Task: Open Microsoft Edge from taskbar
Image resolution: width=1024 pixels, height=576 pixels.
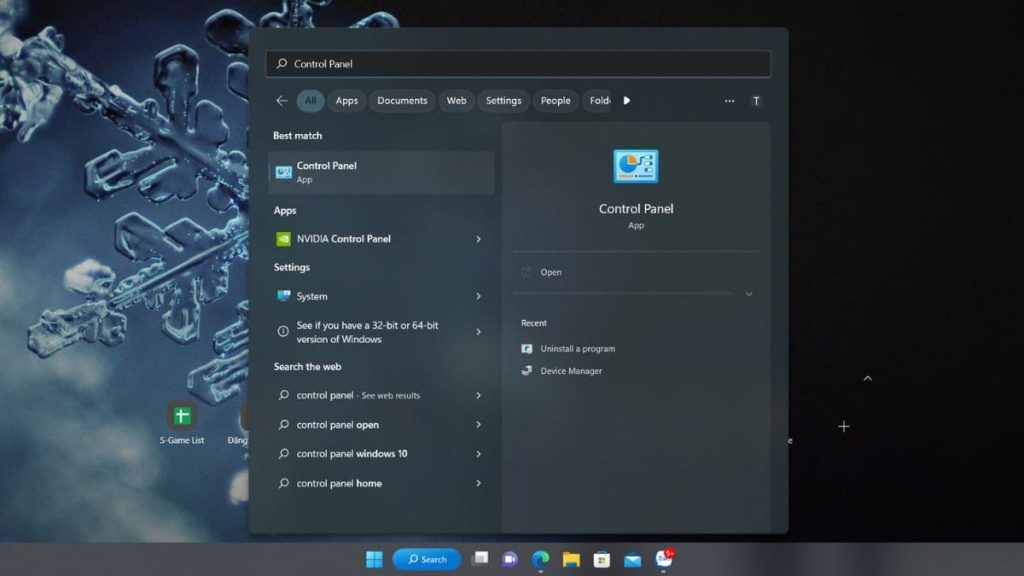Action: click(541, 559)
